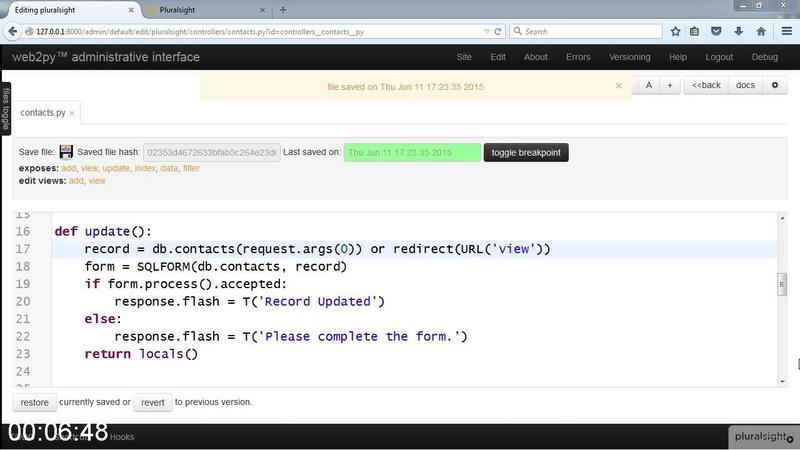
Task: Close the Editing pluralsight browser tab
Action: point(131,10)
